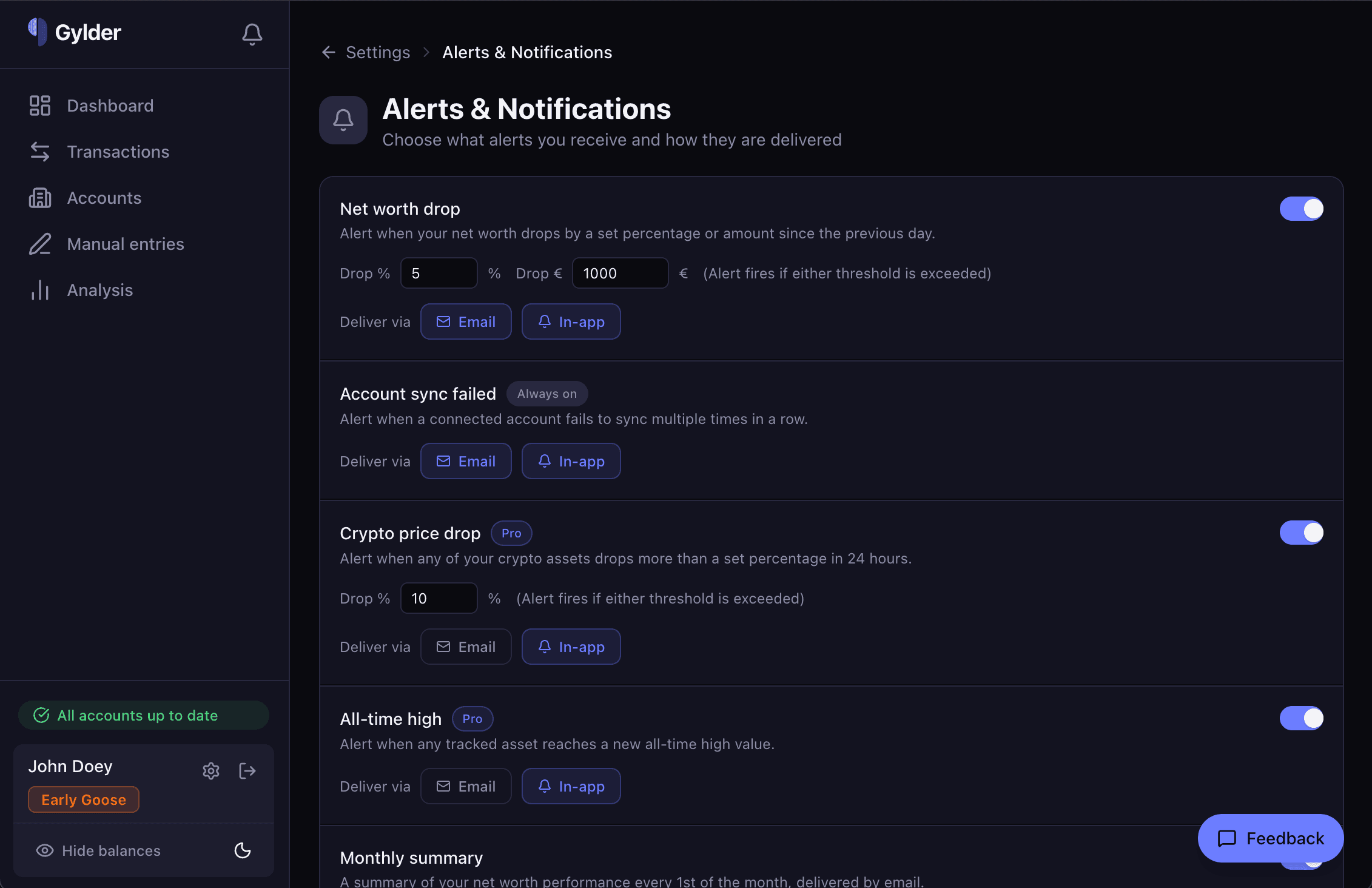Click the Gylder logo icon
Image resolution: width=1372 pixels, height=888 pixels.
[38, 32]
